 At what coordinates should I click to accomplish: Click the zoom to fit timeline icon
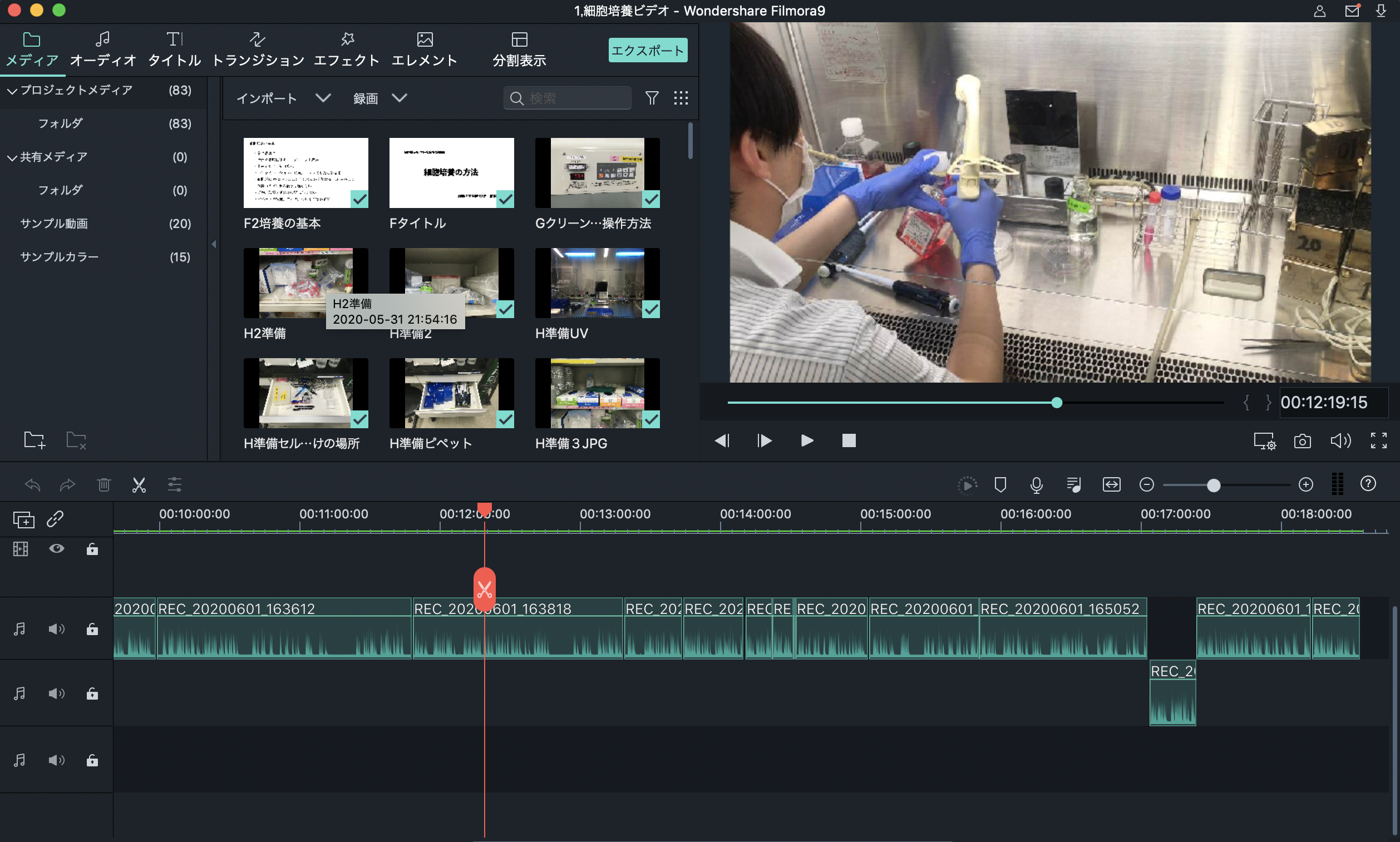(x=1112, y=484)
